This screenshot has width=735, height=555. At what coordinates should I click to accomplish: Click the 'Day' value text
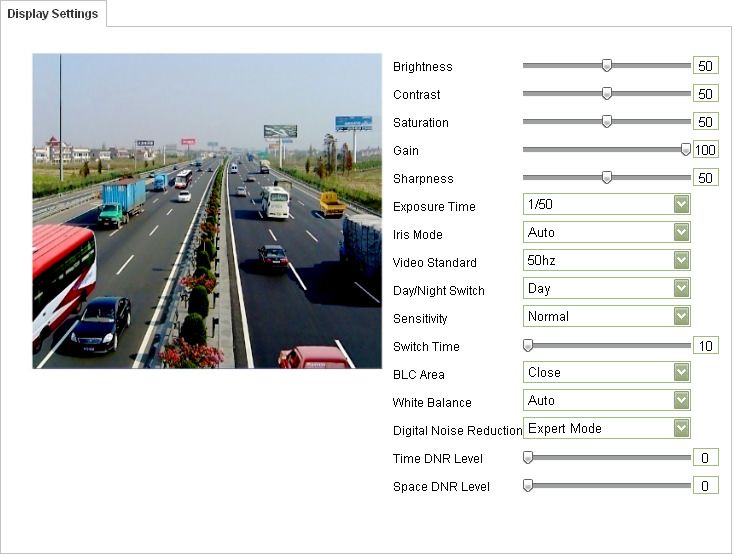[x=539, y=288]
